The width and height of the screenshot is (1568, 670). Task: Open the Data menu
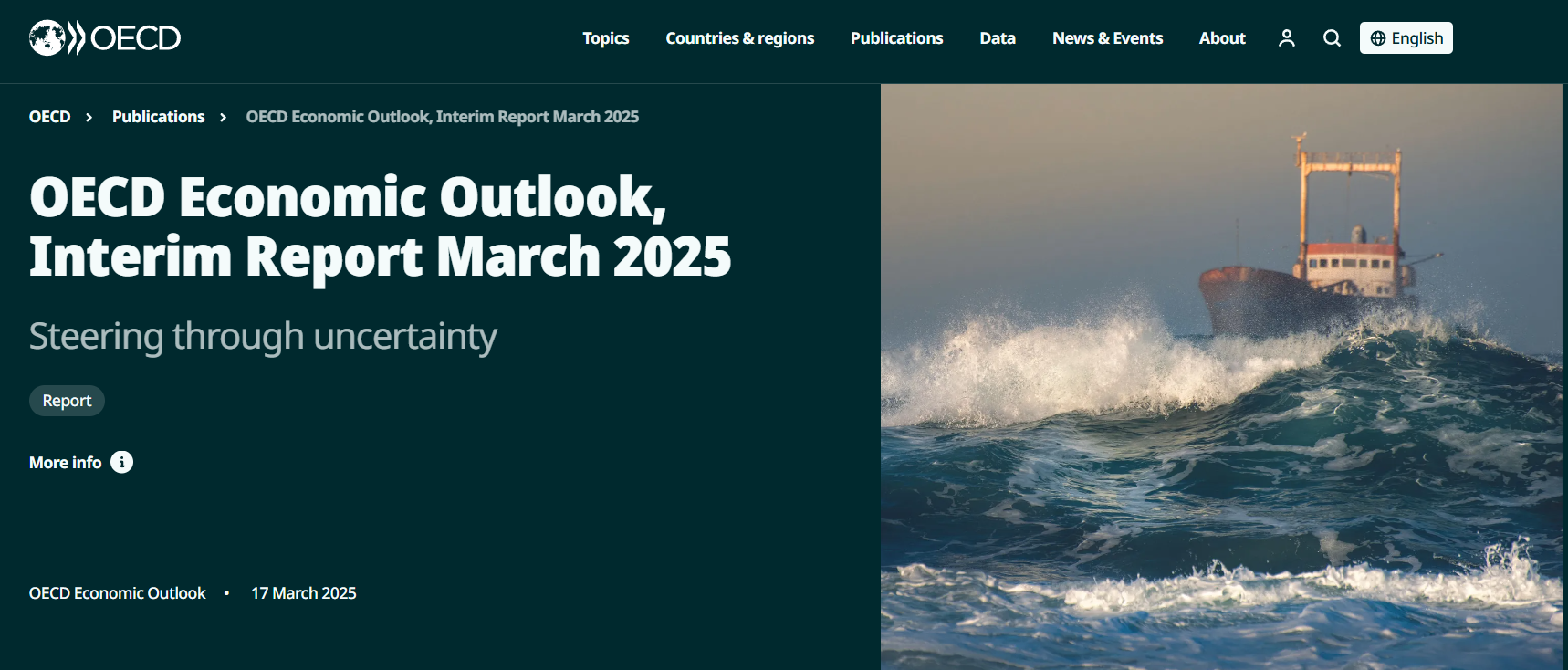point(998,38)
